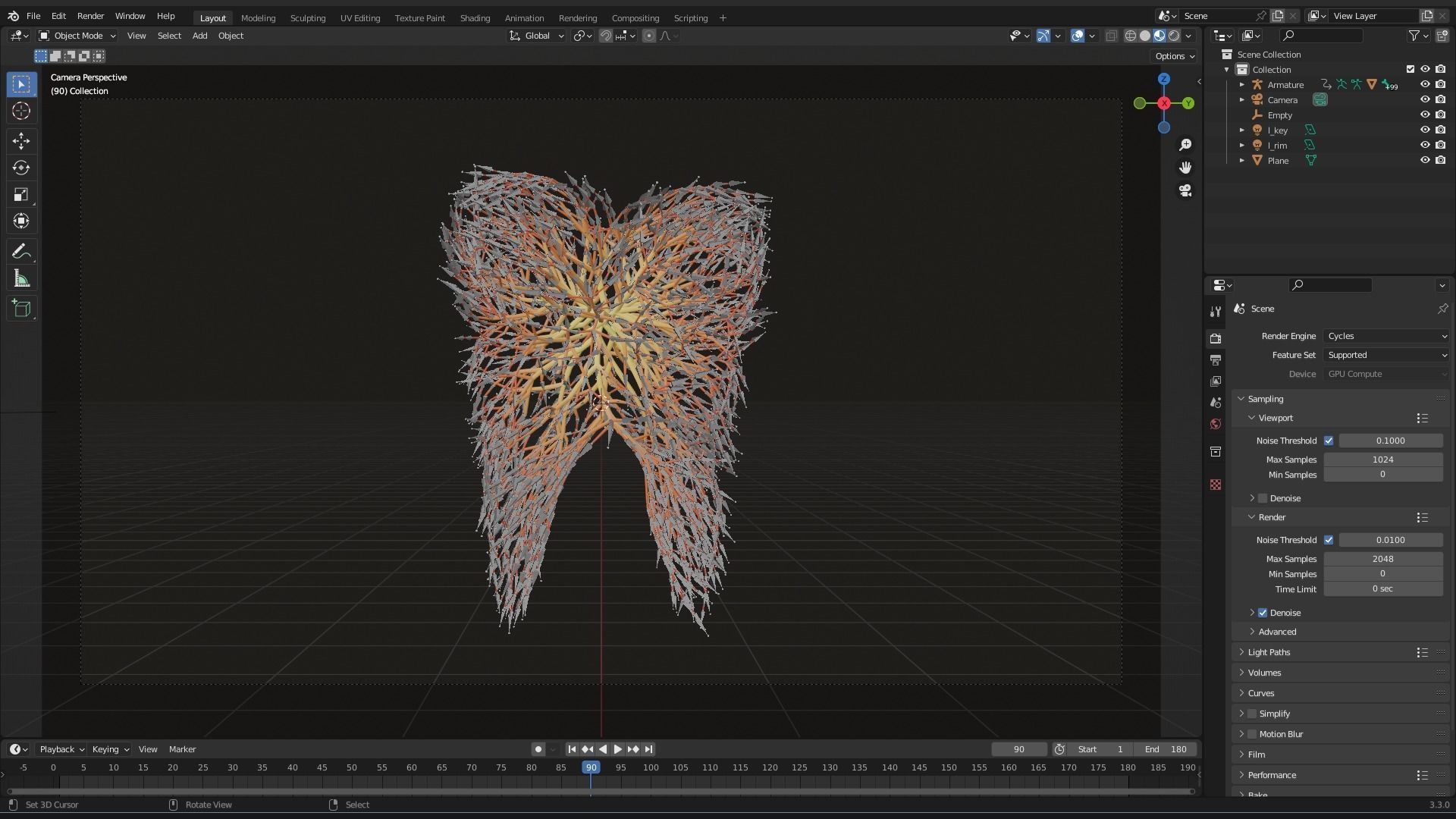The width and height of the screenshot is (1456, 819).
Task: Expand the Armature tree item
Action: [1242, 85]
